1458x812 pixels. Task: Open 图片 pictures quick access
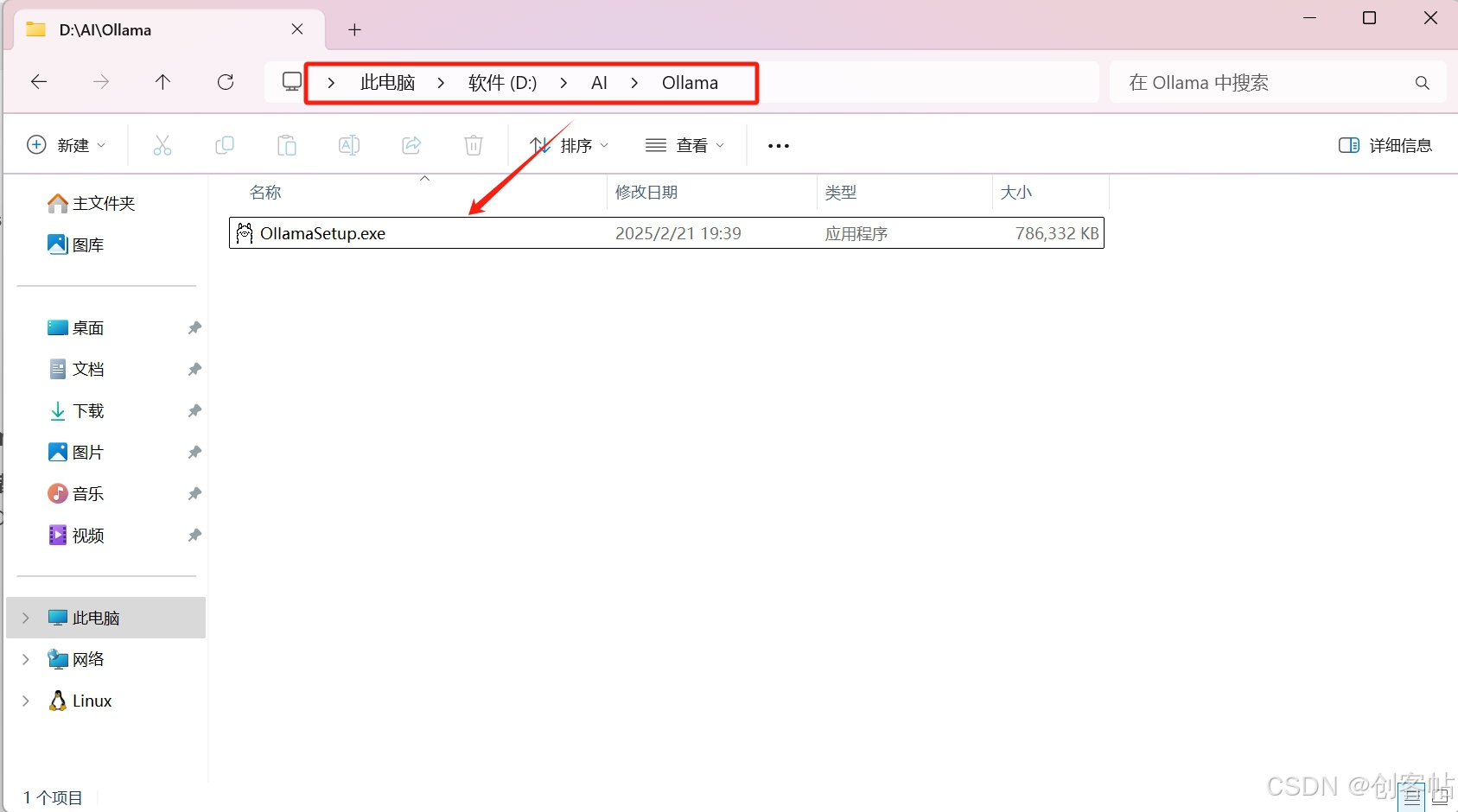[x=75, y=452]
